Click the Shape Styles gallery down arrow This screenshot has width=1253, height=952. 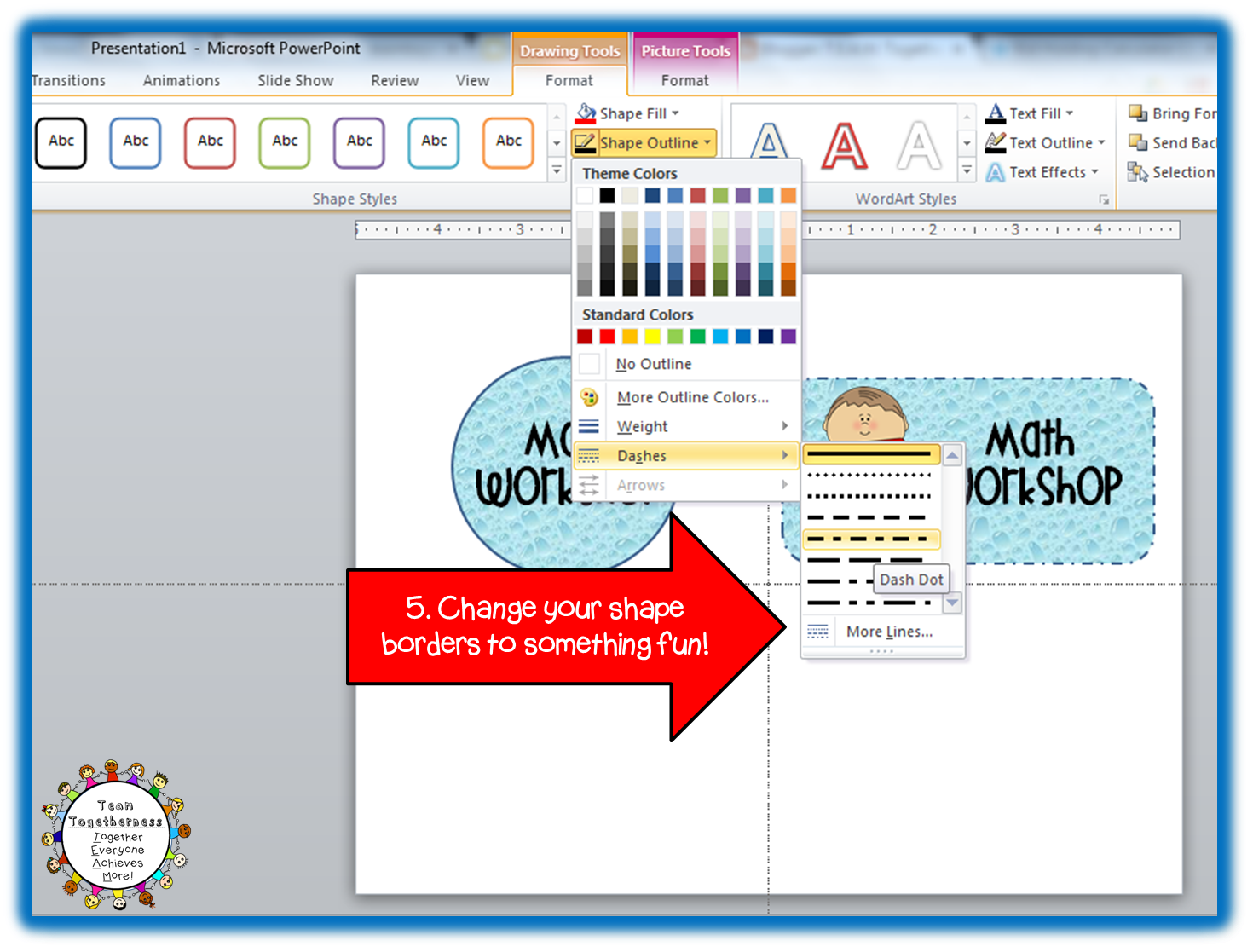pos(557,143)
